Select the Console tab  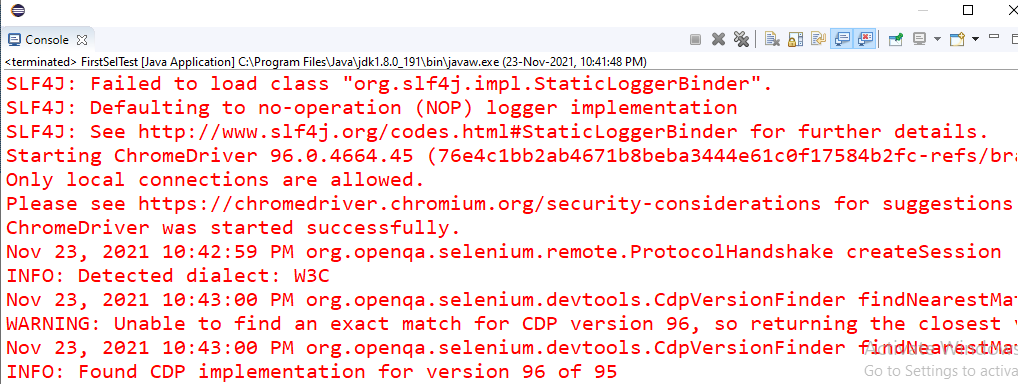40,40
